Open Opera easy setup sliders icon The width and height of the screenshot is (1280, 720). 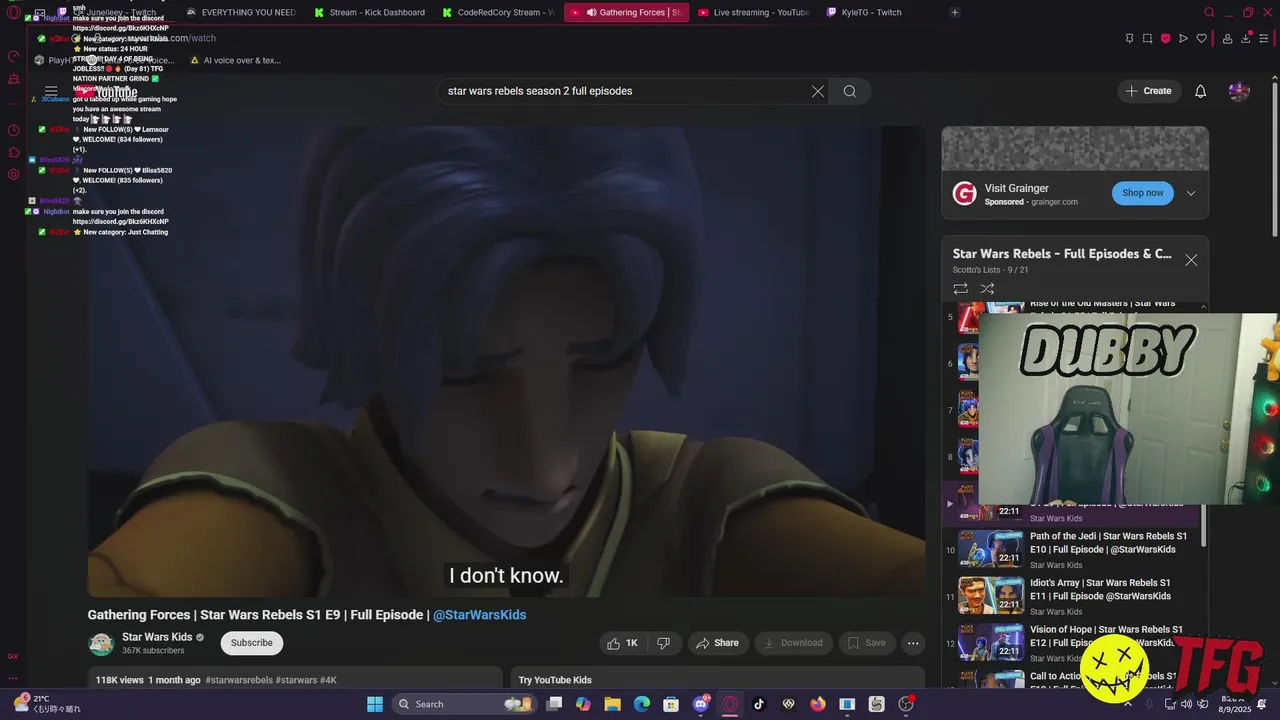click(1264, 38)
